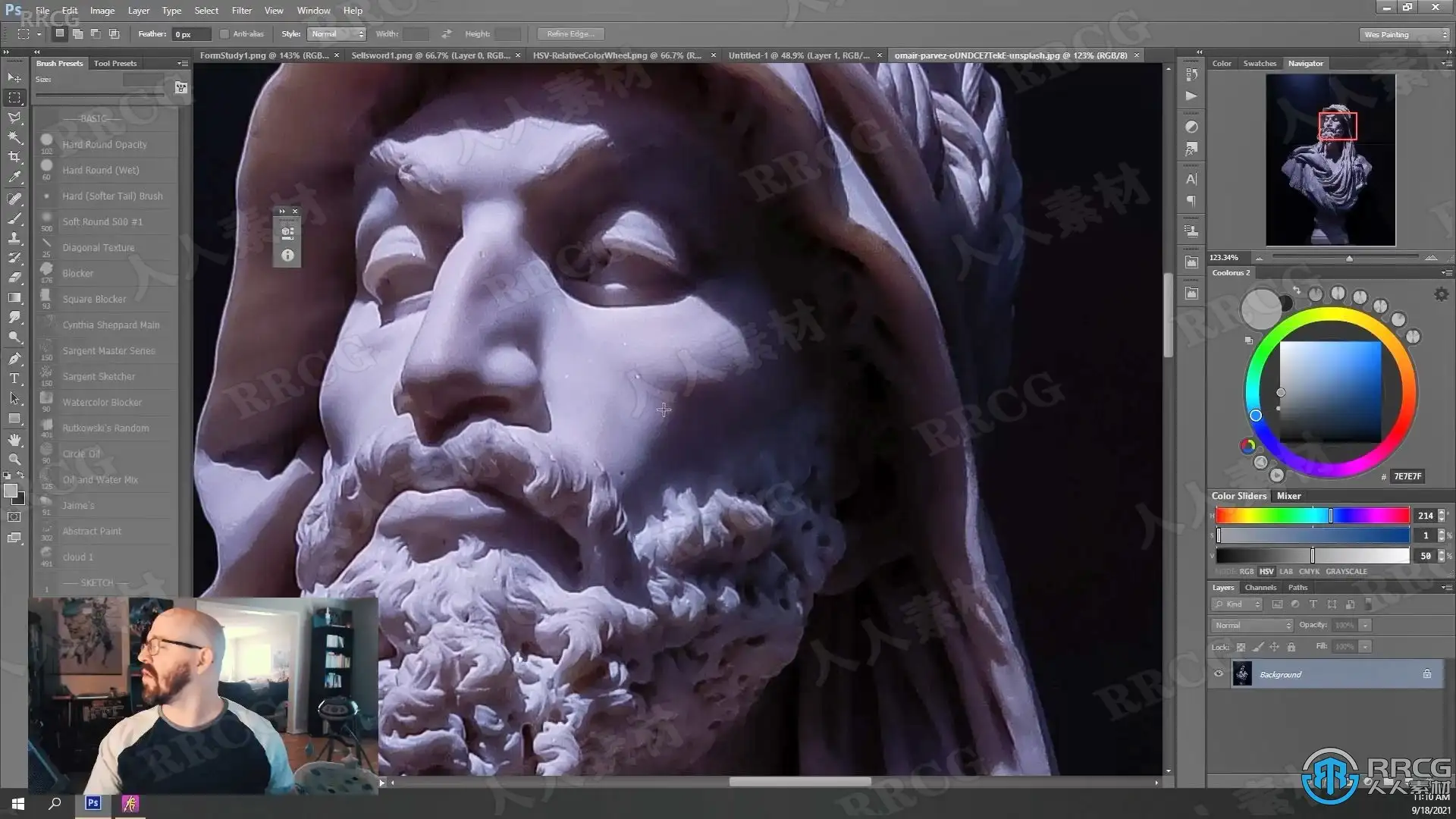Switch color sliders to RGB mode
The height and width of the screenshot is (819, 1456).
(x=1246, y=572)
